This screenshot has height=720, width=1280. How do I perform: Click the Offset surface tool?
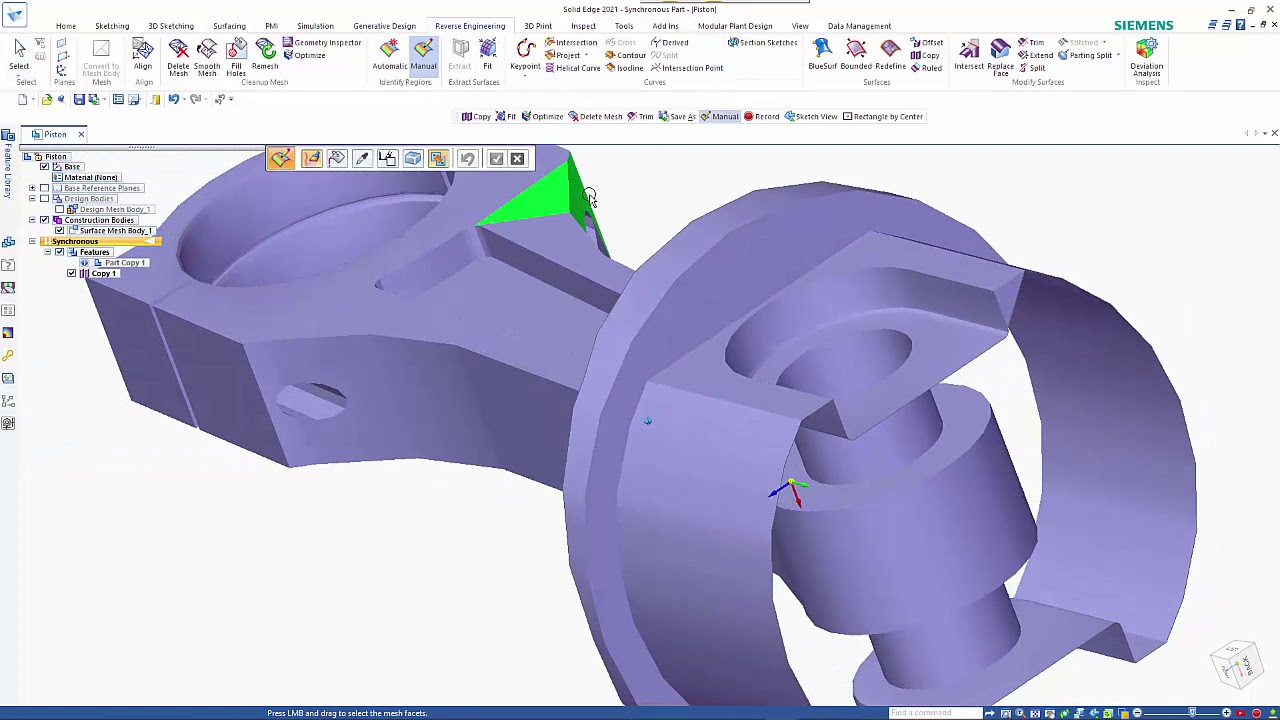coord(926,43)
